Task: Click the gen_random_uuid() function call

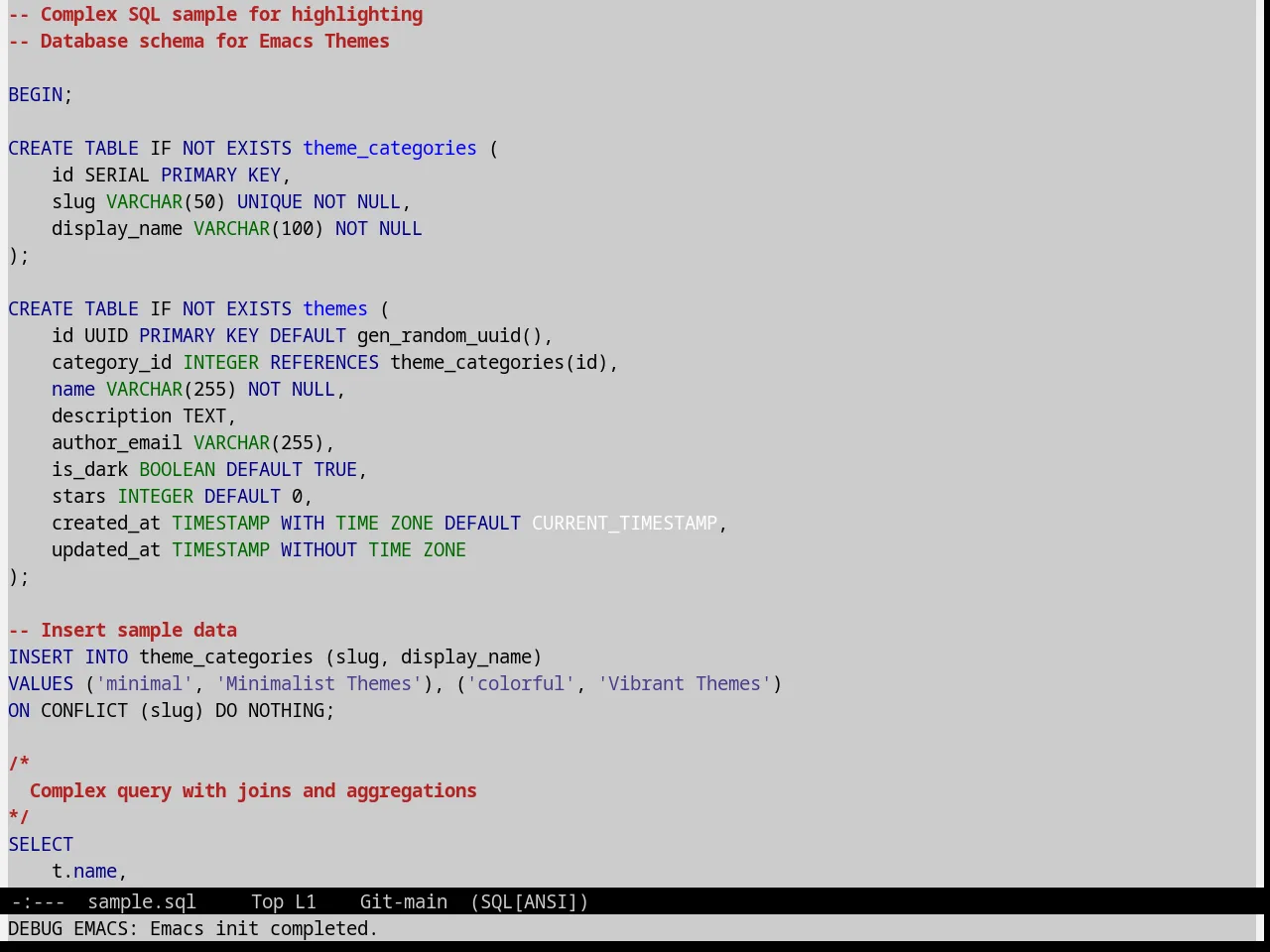Action: pos(449,336)
